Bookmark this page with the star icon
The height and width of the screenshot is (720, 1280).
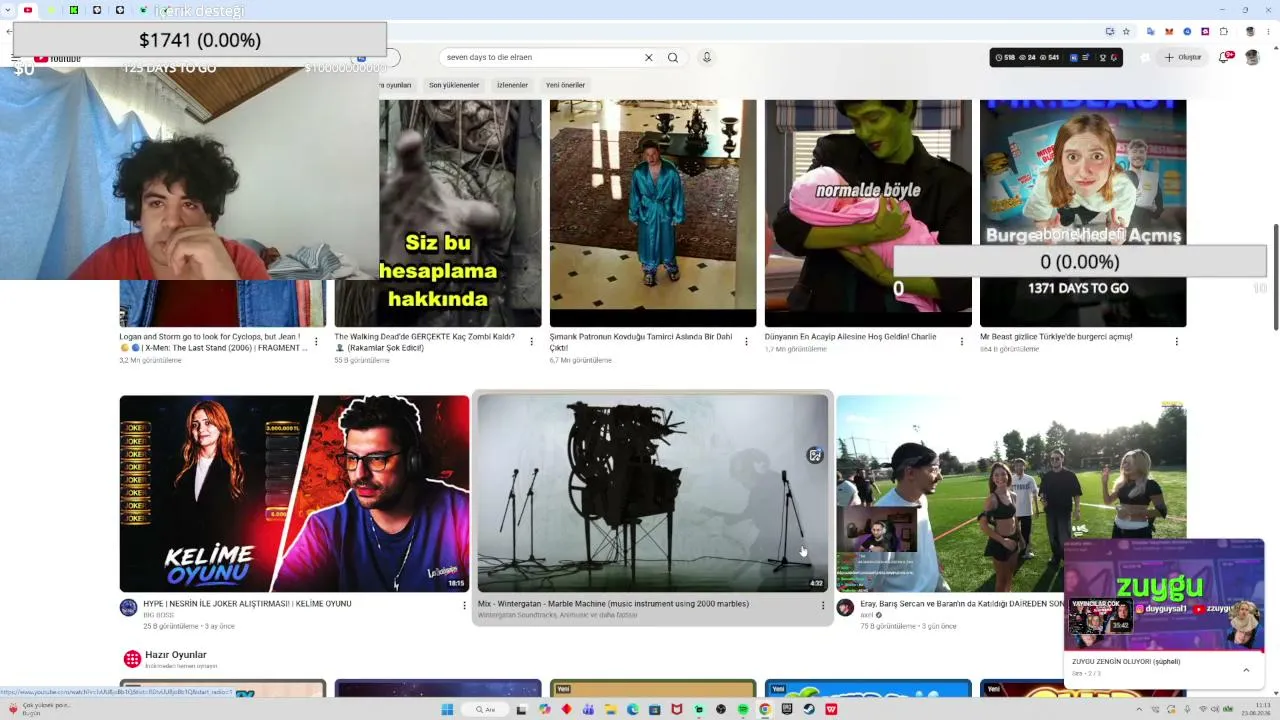coord(1126,31)
